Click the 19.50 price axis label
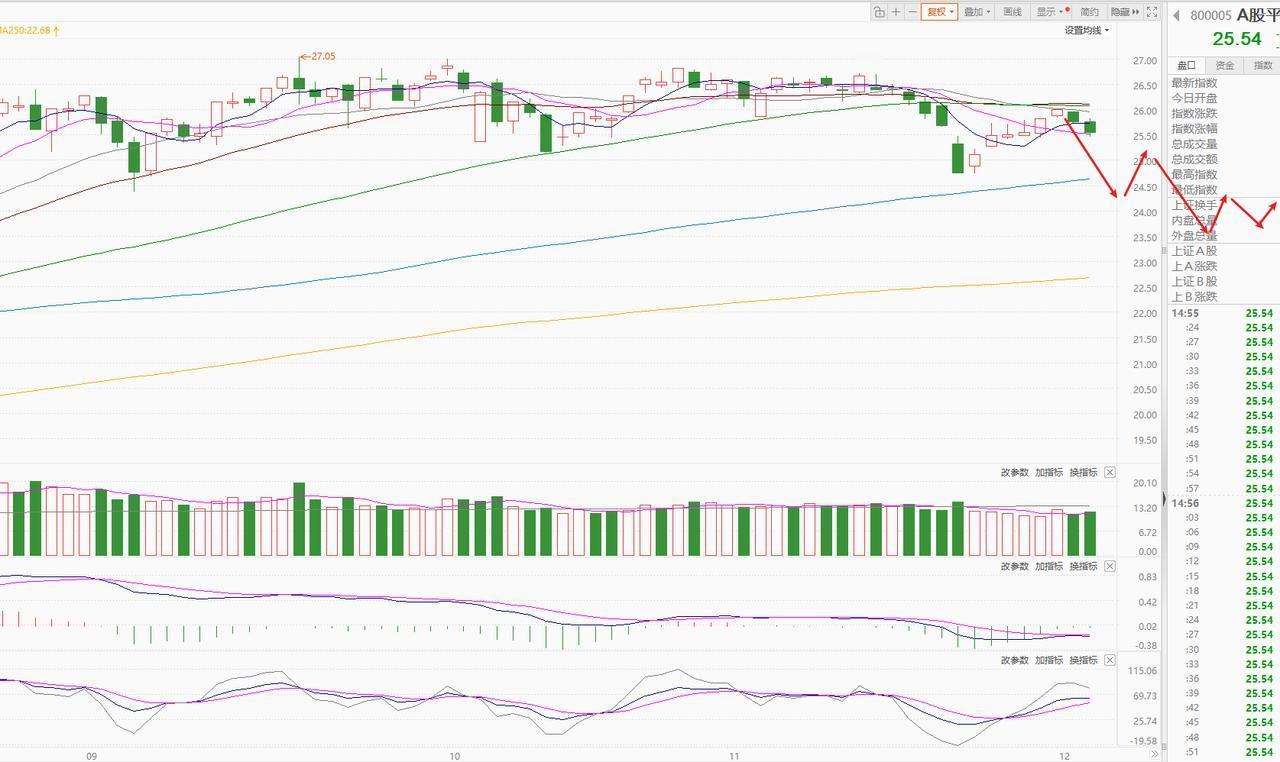1280x762 pixels. (1145, 440)
